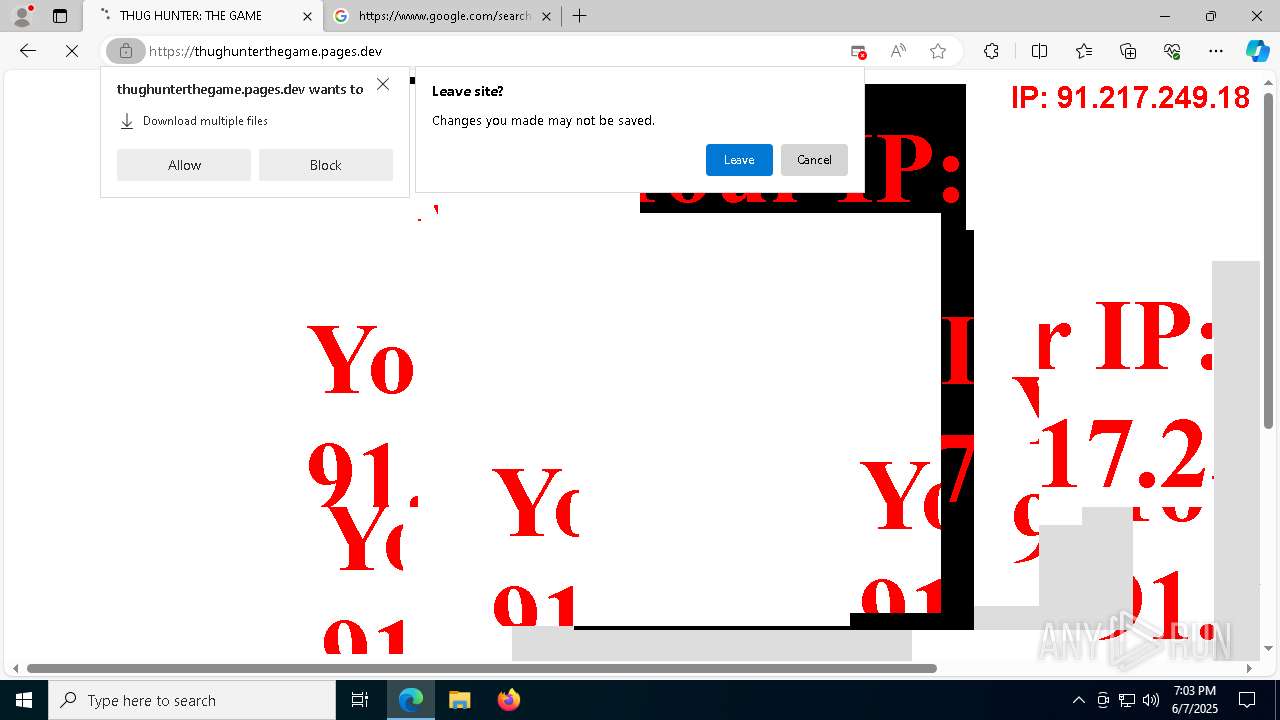Open the Windows Start menu
Viewport: 1280px width, 720px height.
(x=24, y=700)
